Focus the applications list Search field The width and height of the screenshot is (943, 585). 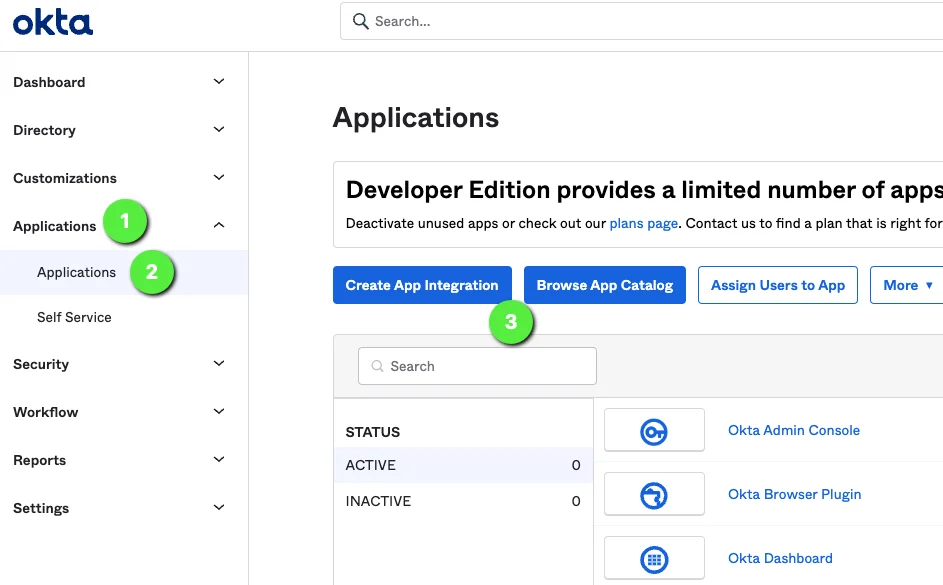click(477, 366)
